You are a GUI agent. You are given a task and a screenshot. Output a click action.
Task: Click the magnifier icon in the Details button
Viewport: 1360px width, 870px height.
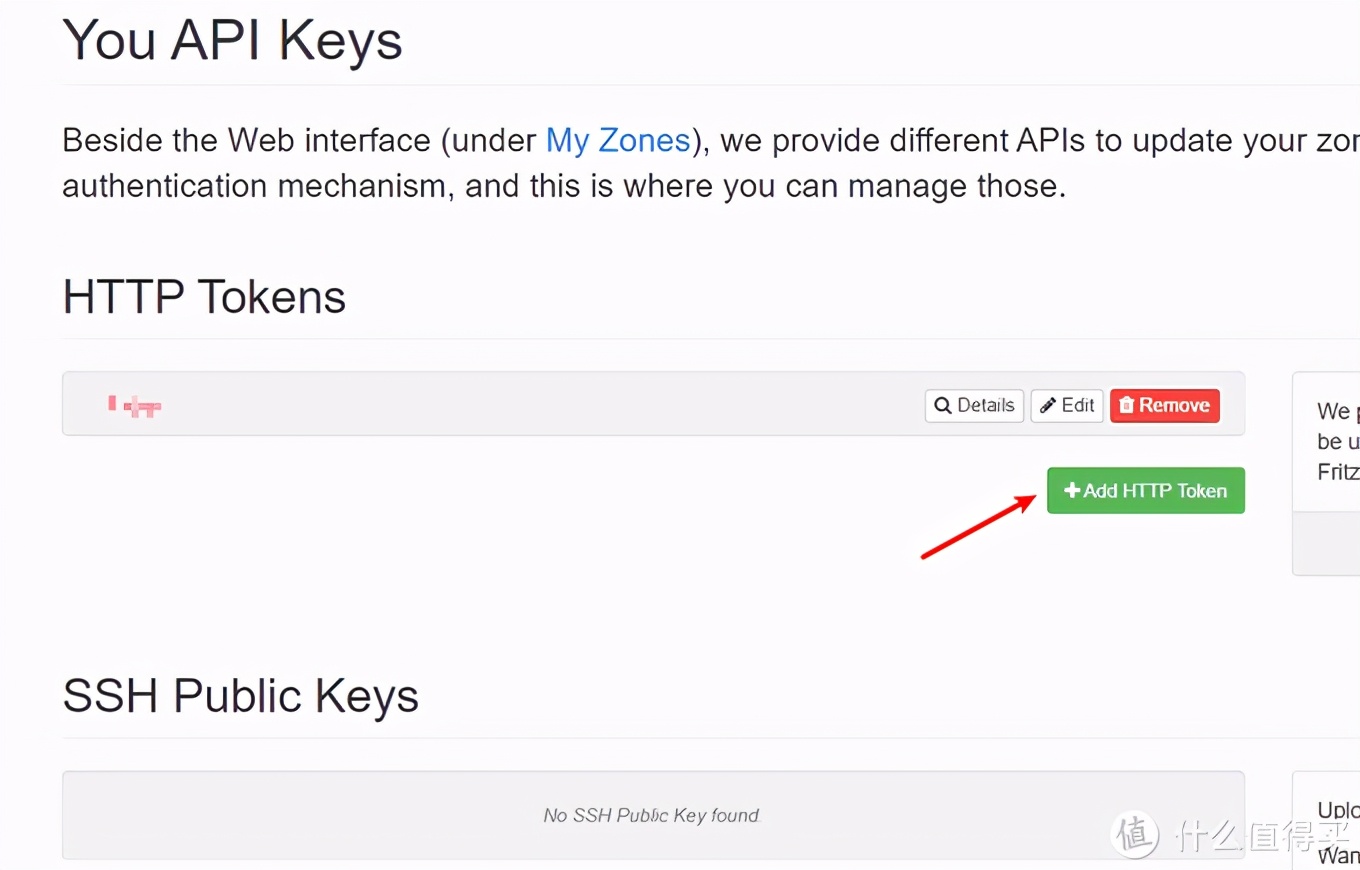[942, 406]
